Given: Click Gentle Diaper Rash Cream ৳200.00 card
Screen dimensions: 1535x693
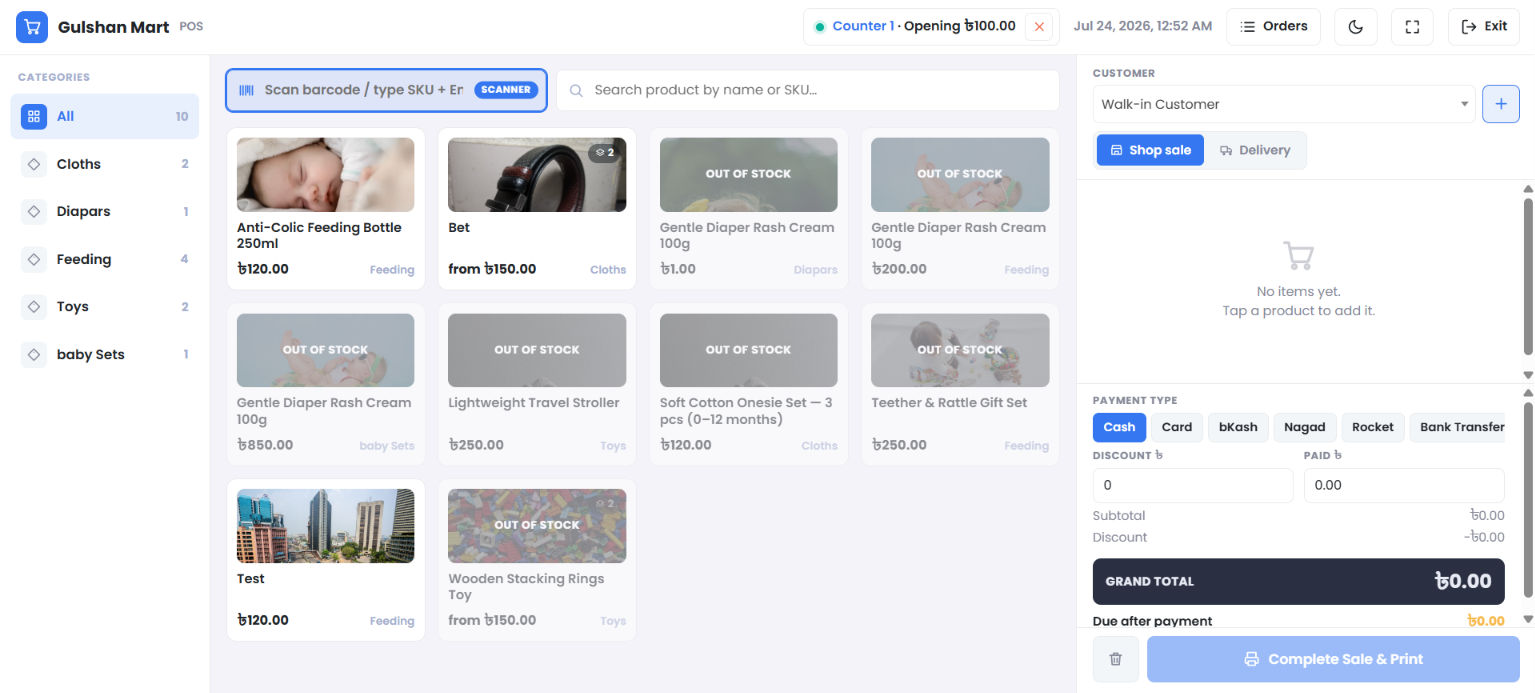Looking at the screenshot, I should (960, 209).
